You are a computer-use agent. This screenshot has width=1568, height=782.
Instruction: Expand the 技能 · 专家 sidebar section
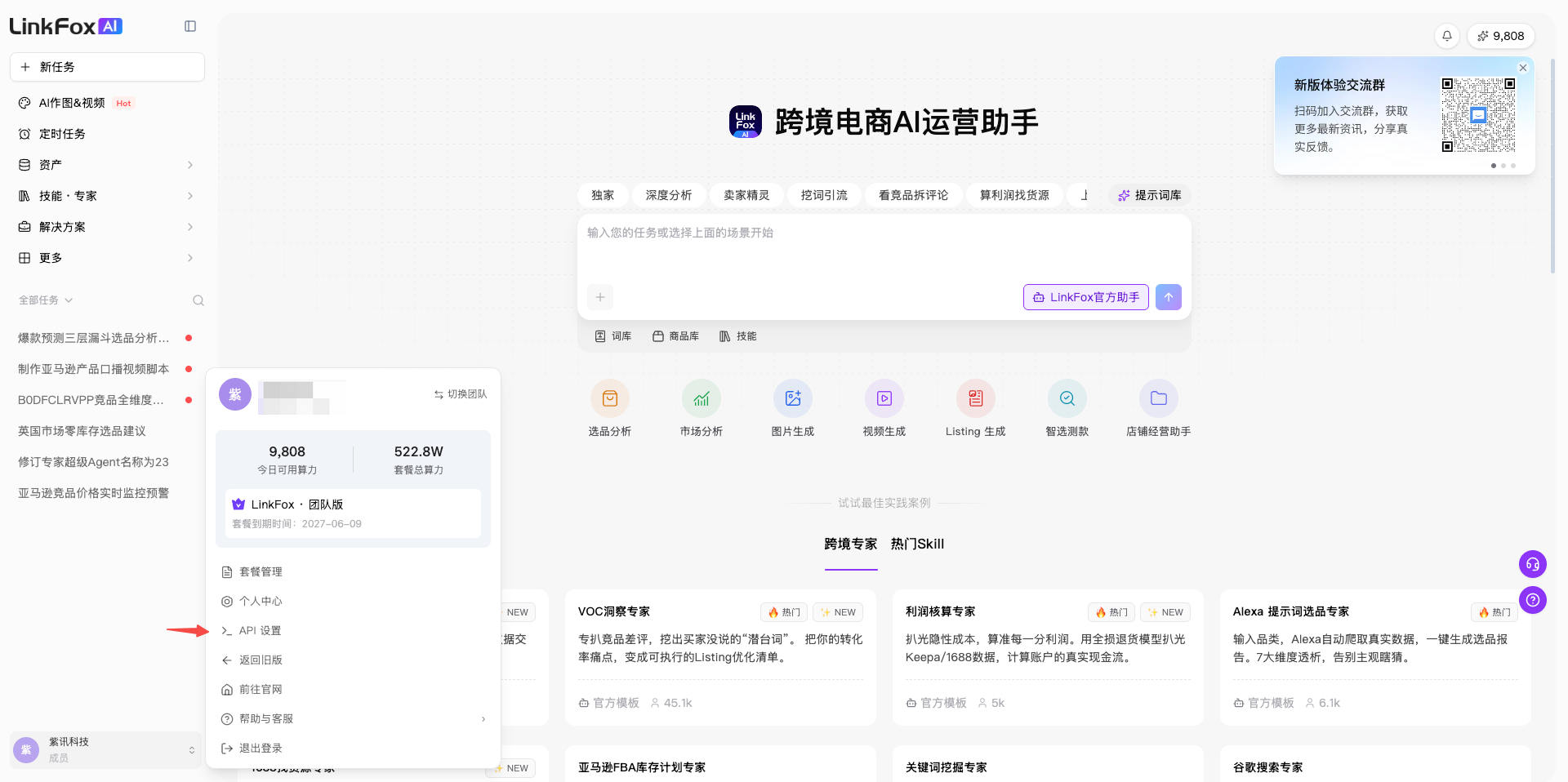(107, 196)
